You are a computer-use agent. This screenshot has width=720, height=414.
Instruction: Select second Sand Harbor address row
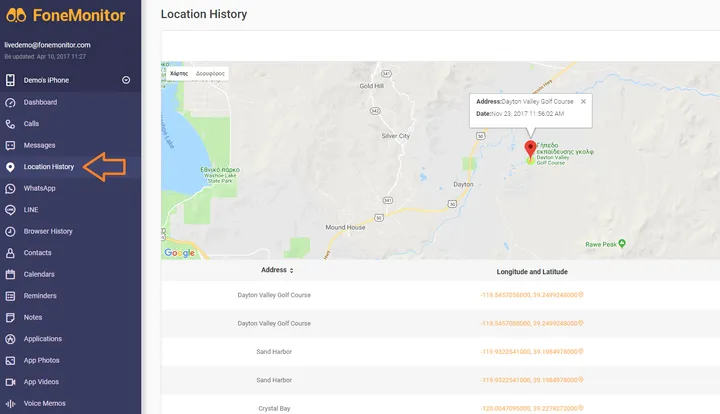click(274, 380)
